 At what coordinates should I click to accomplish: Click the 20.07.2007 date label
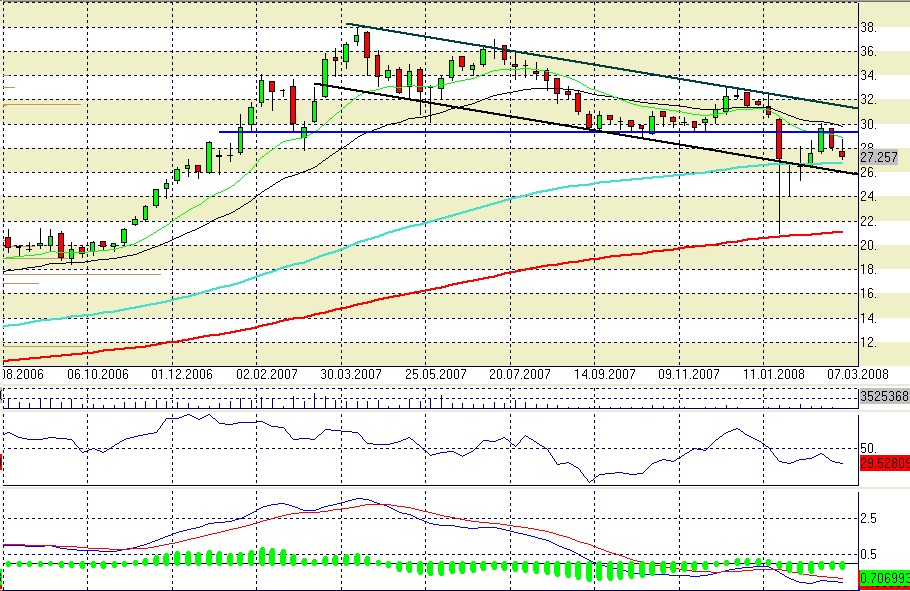click(520, 374)
